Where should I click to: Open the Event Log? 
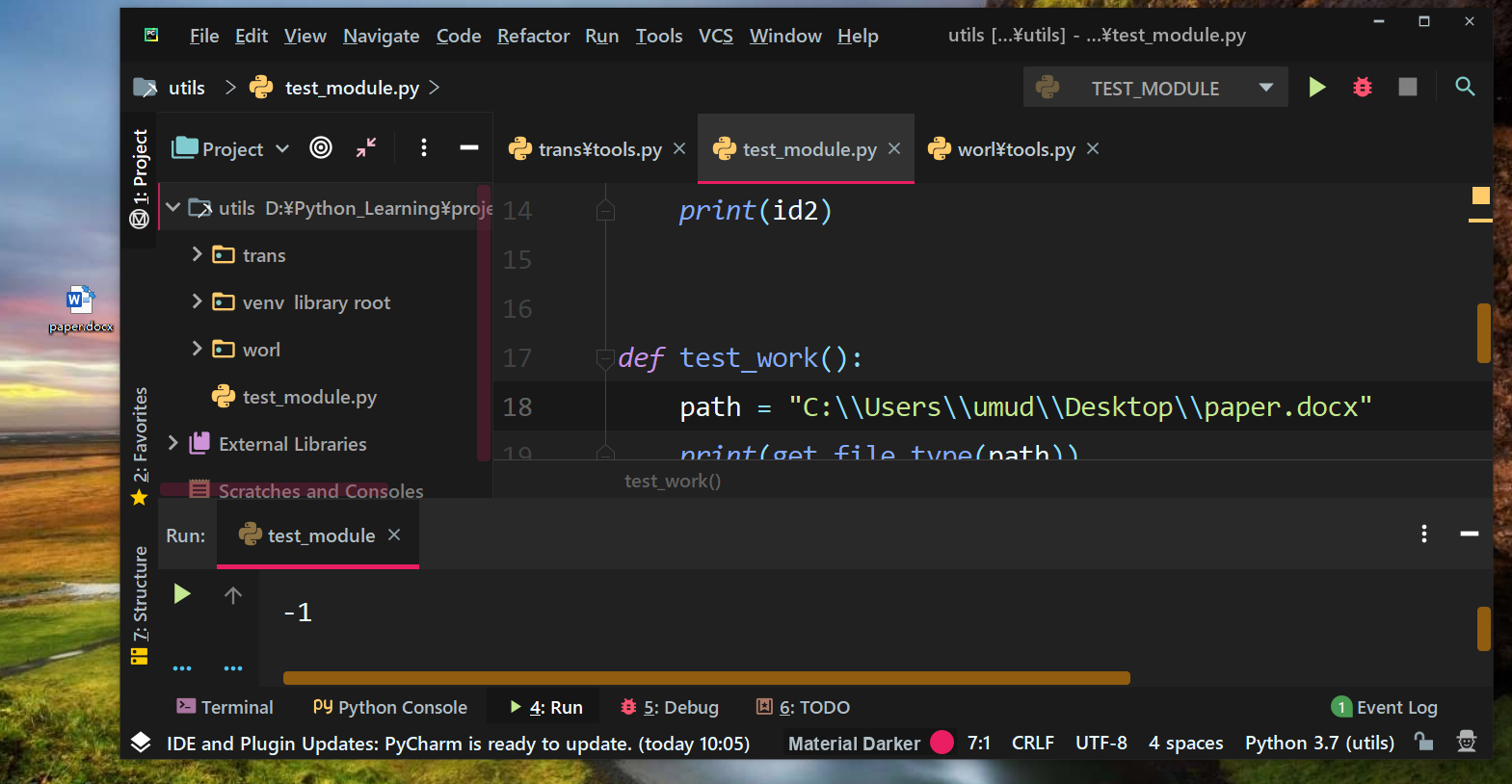coord(1385,707)
